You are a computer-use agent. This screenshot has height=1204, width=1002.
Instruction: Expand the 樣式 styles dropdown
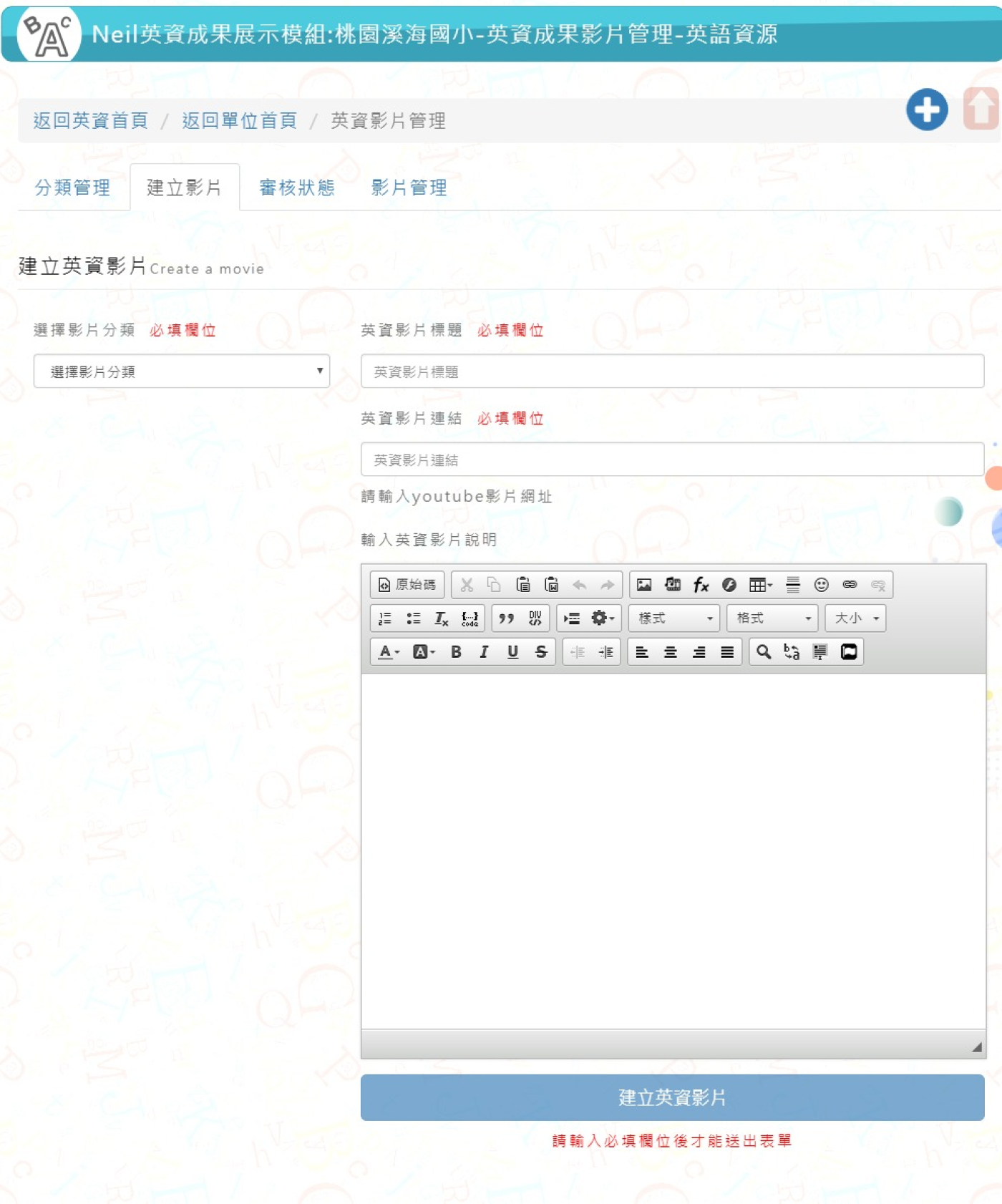pyautogui.click(x=674, y=618)
